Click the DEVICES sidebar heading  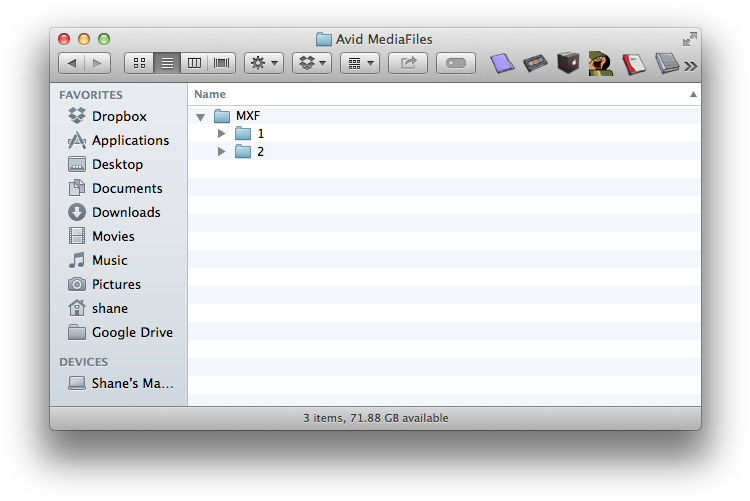pyautogui.click(x=83, y=362)
